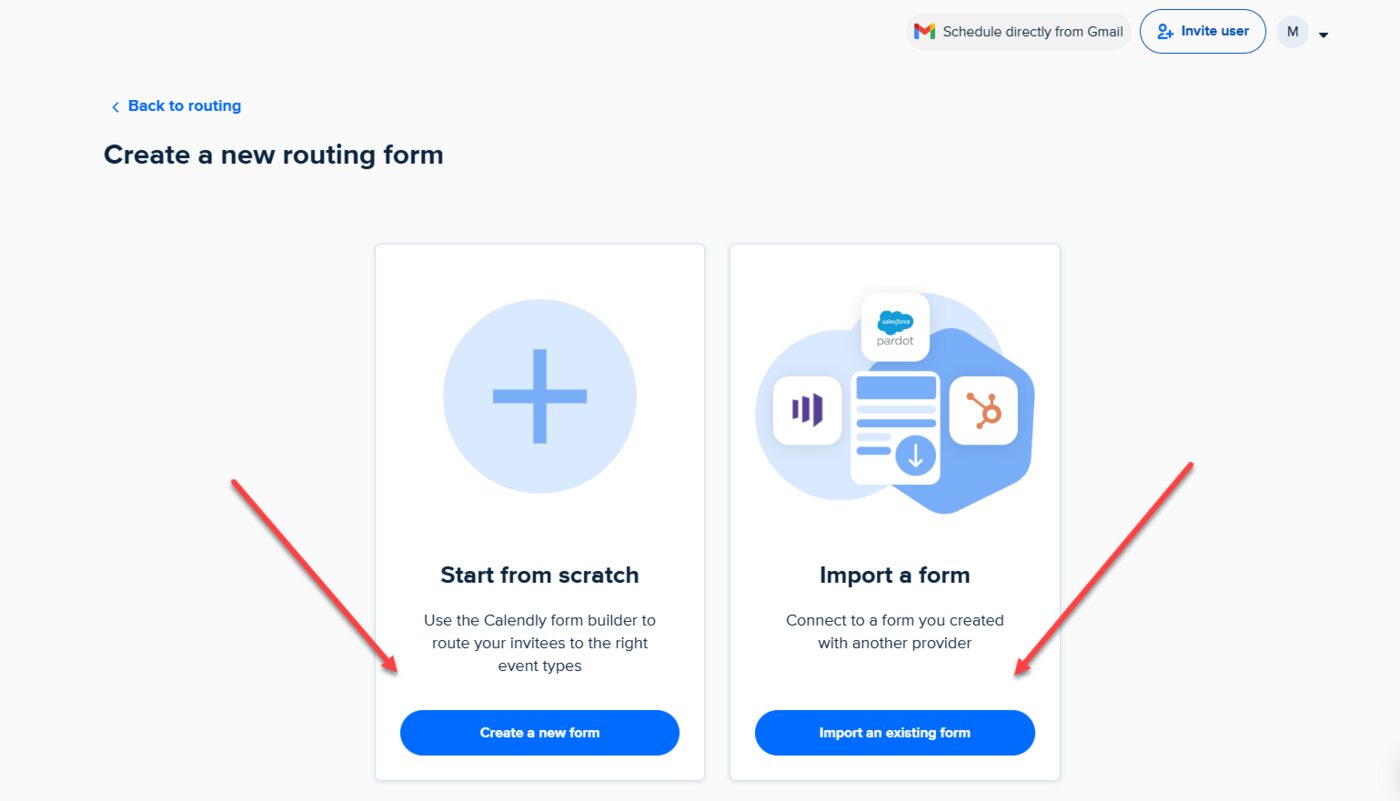
Task: Click the Gmail icon in the top bar
Action: click(x=924, y=31)
